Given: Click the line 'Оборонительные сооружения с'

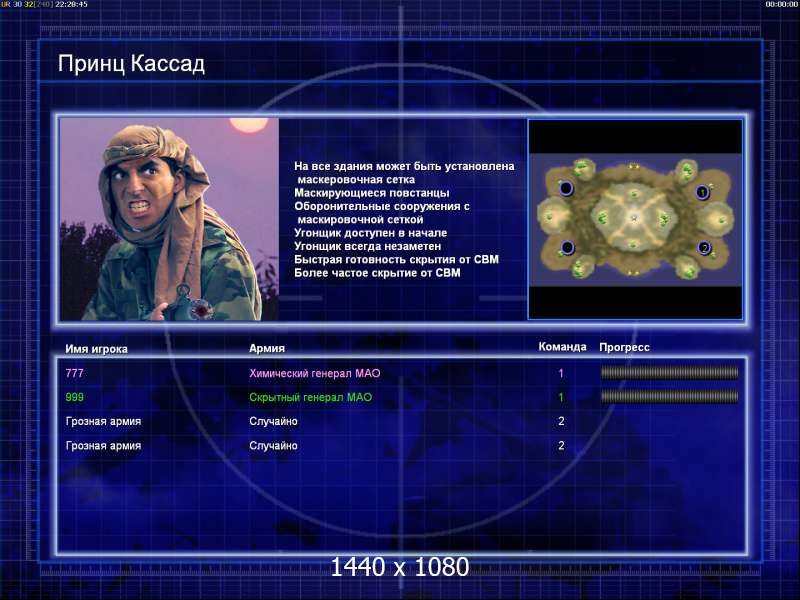Looking at the screenshot, I should tap(382, 206).
